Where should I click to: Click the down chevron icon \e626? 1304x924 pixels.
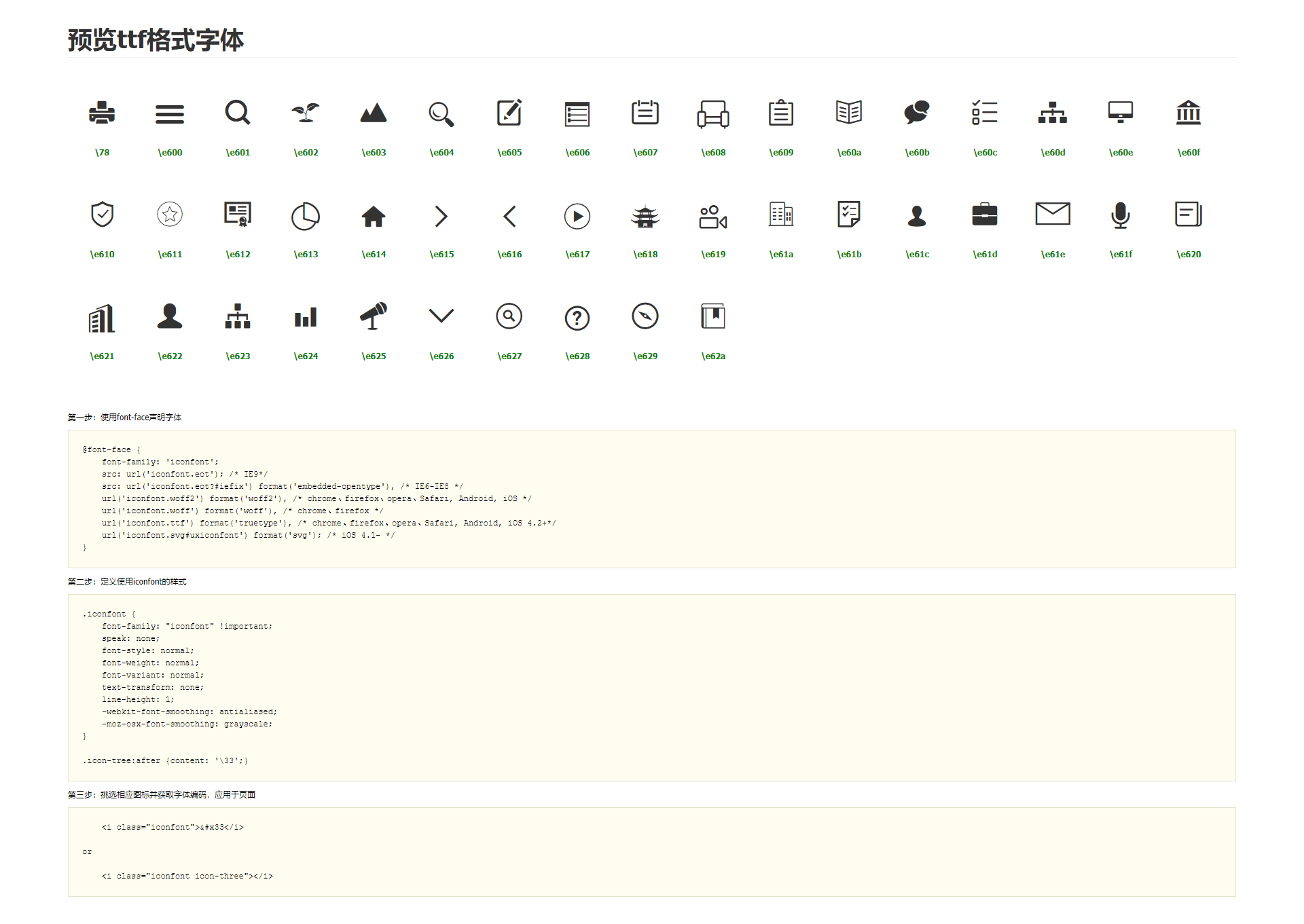click(441, 316)
